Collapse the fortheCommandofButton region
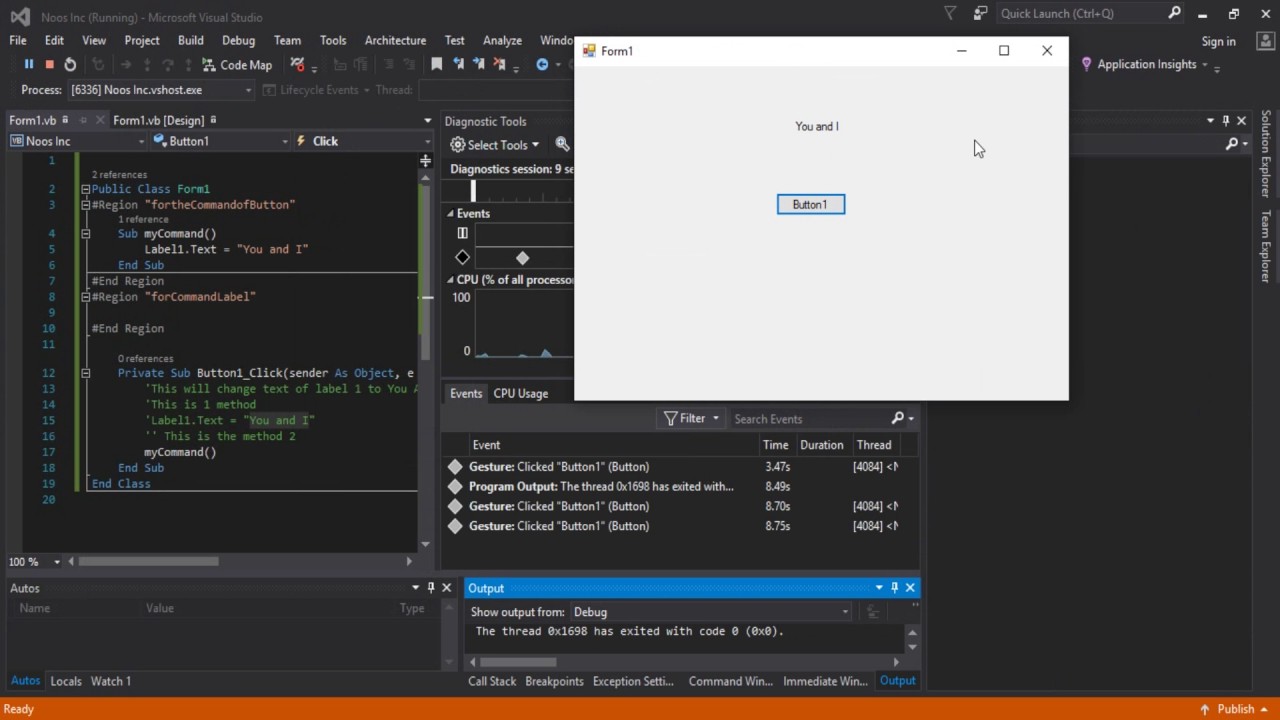 point(85,205)
